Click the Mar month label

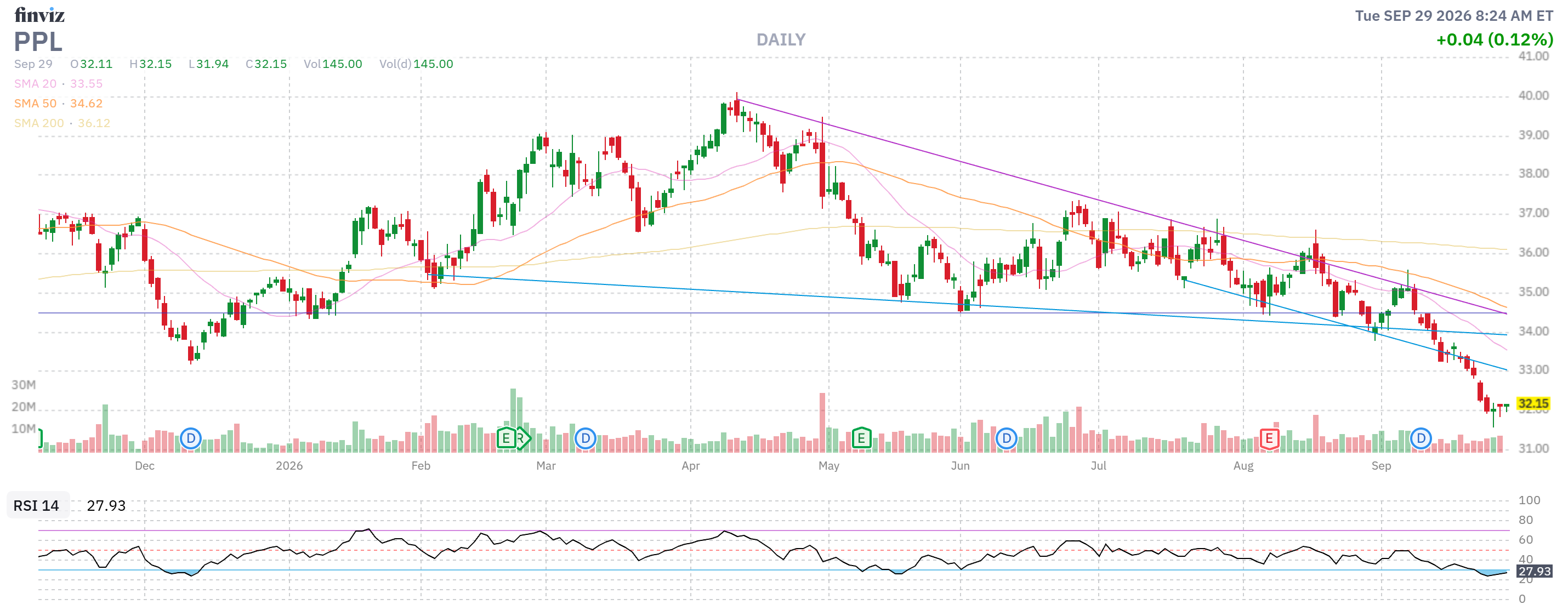click(x=546, y=466)
